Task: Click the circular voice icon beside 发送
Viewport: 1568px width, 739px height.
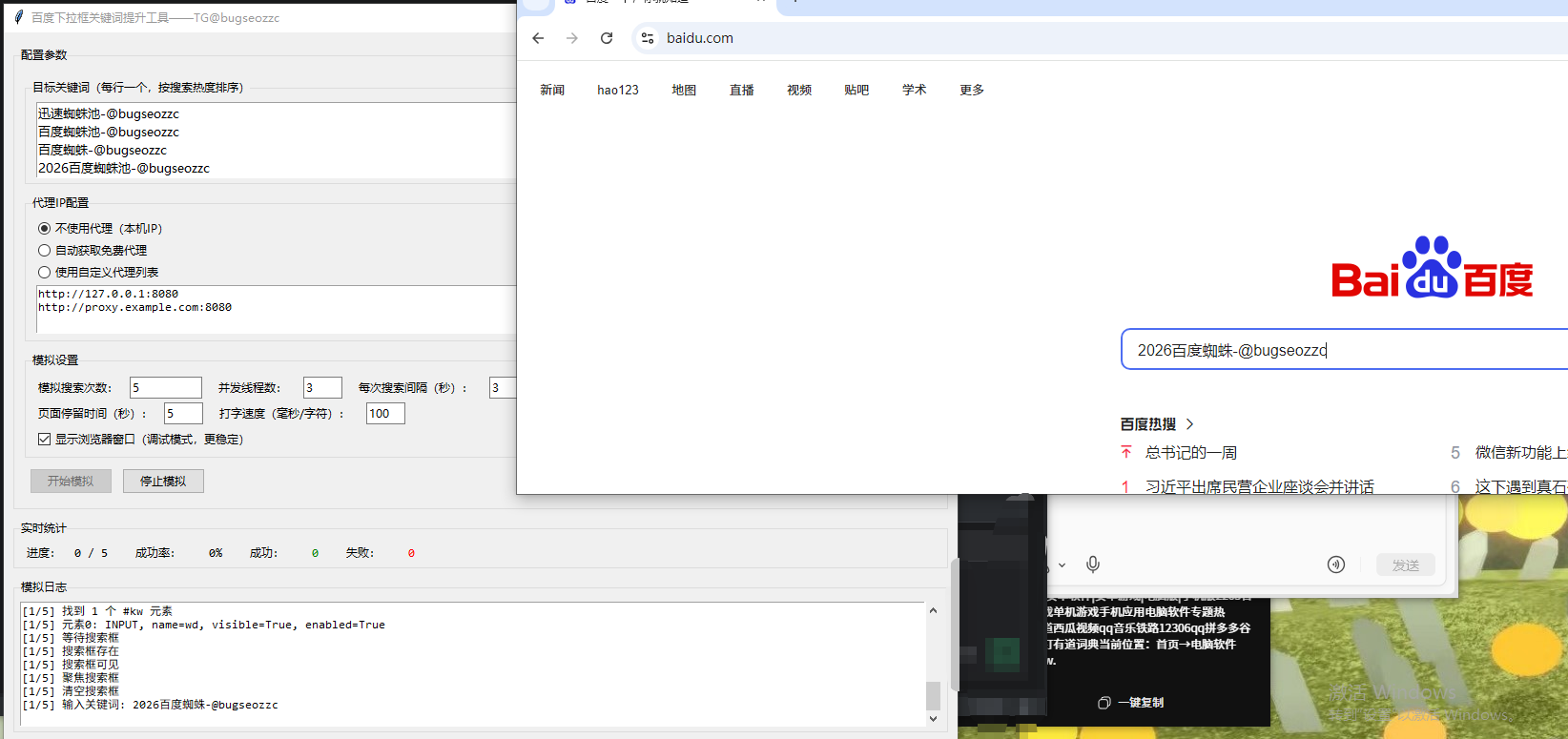Action: pyautogui.click(x=1336, y=565)
